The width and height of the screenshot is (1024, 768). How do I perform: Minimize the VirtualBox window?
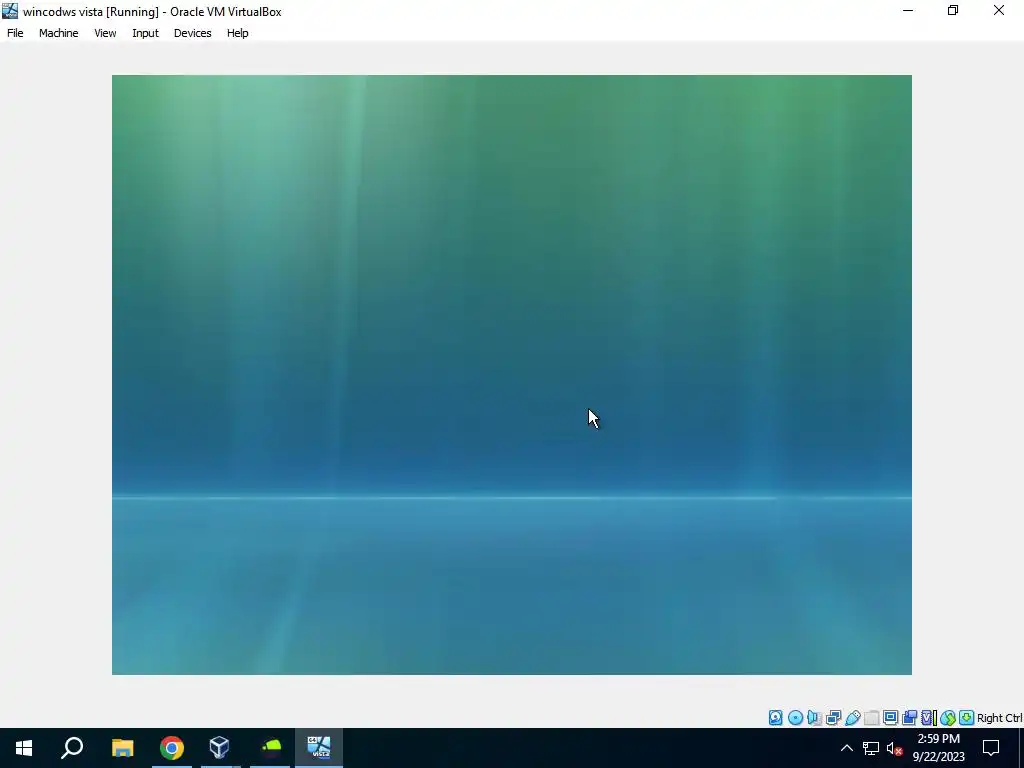pos(908,10)
